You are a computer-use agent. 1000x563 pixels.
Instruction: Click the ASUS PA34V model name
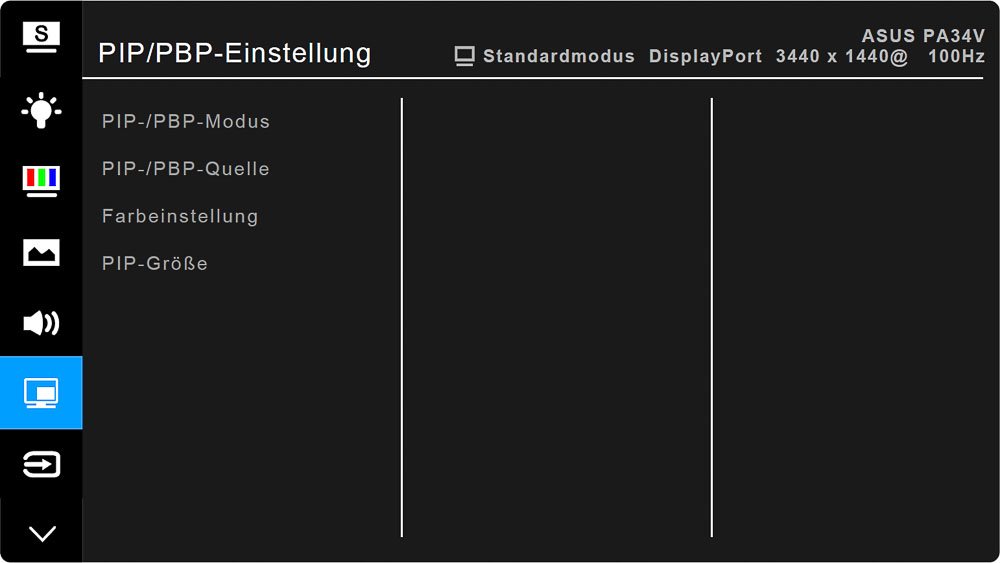click(x=923, y=36)
